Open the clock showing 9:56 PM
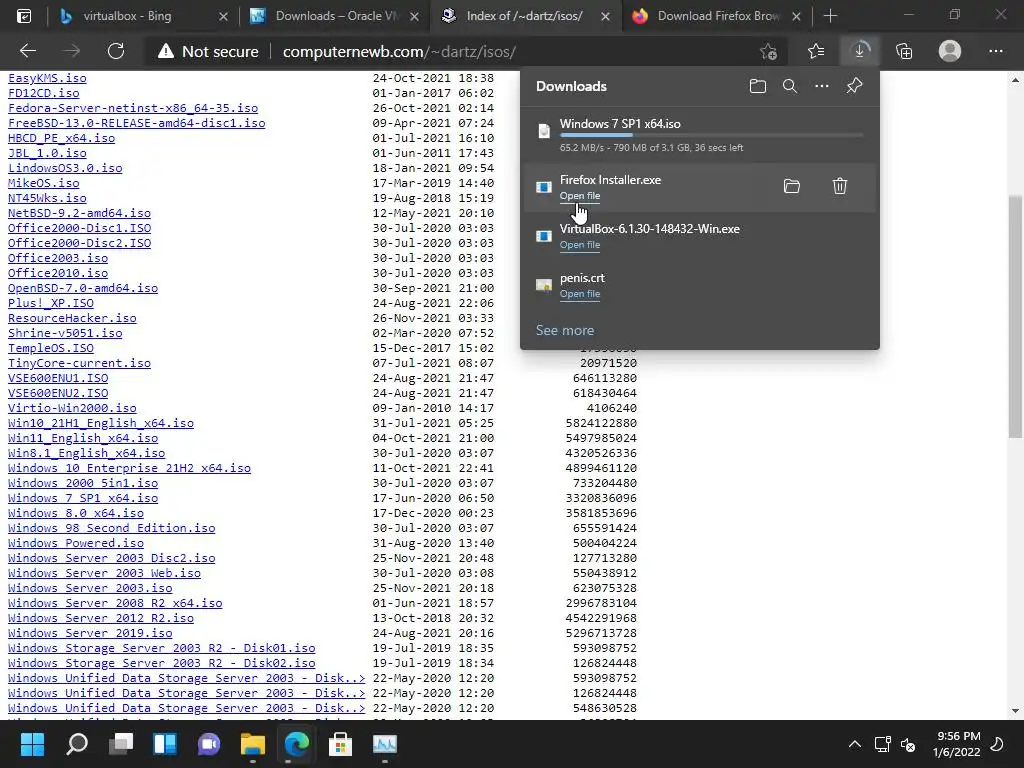The width and height of the screenshot is (1024, 768). [957, 744]
